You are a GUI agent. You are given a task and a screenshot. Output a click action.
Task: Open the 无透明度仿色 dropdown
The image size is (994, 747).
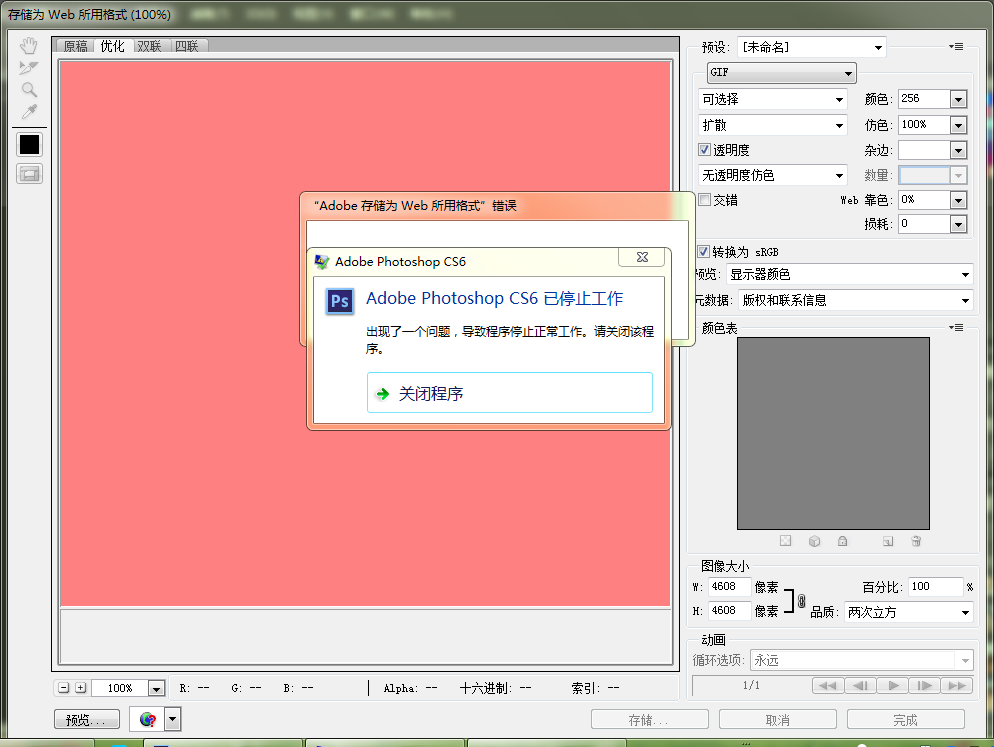pos(773,175)
